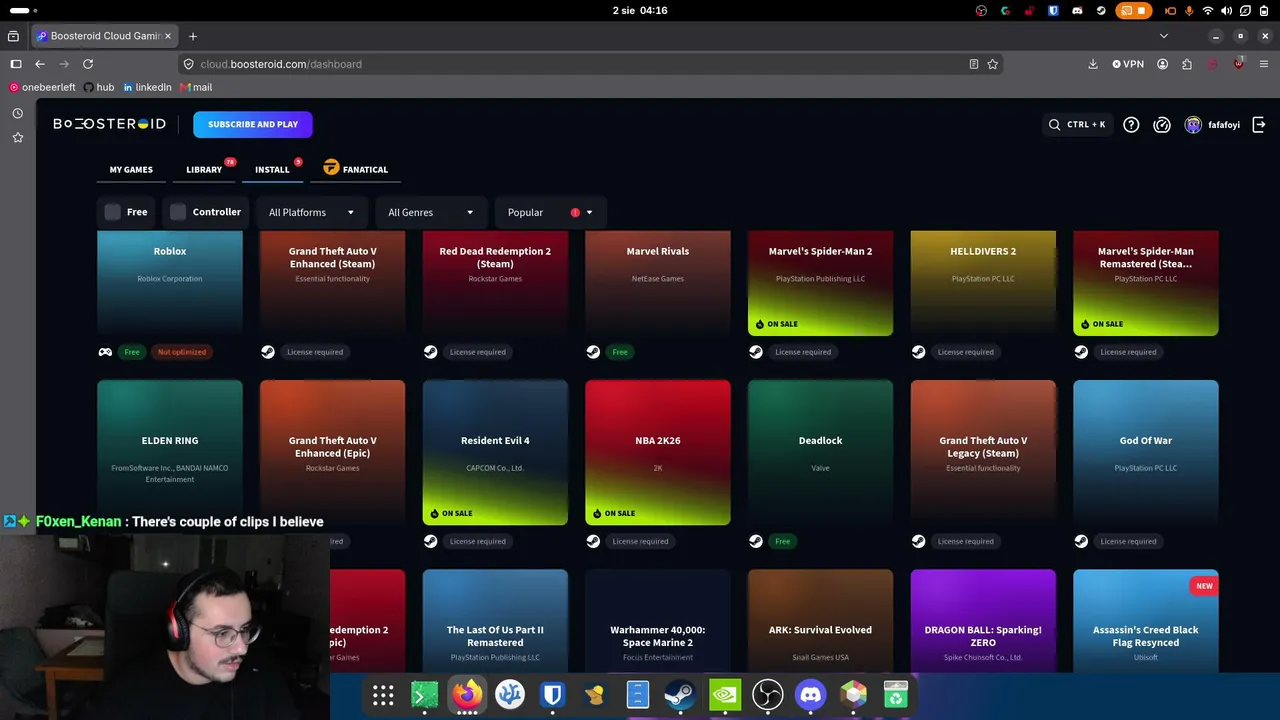Image resolution: width=1280 pixels, height=720 pixels.
Task: Open the list all tabs chevron
Action: [x=1163, y=36]
